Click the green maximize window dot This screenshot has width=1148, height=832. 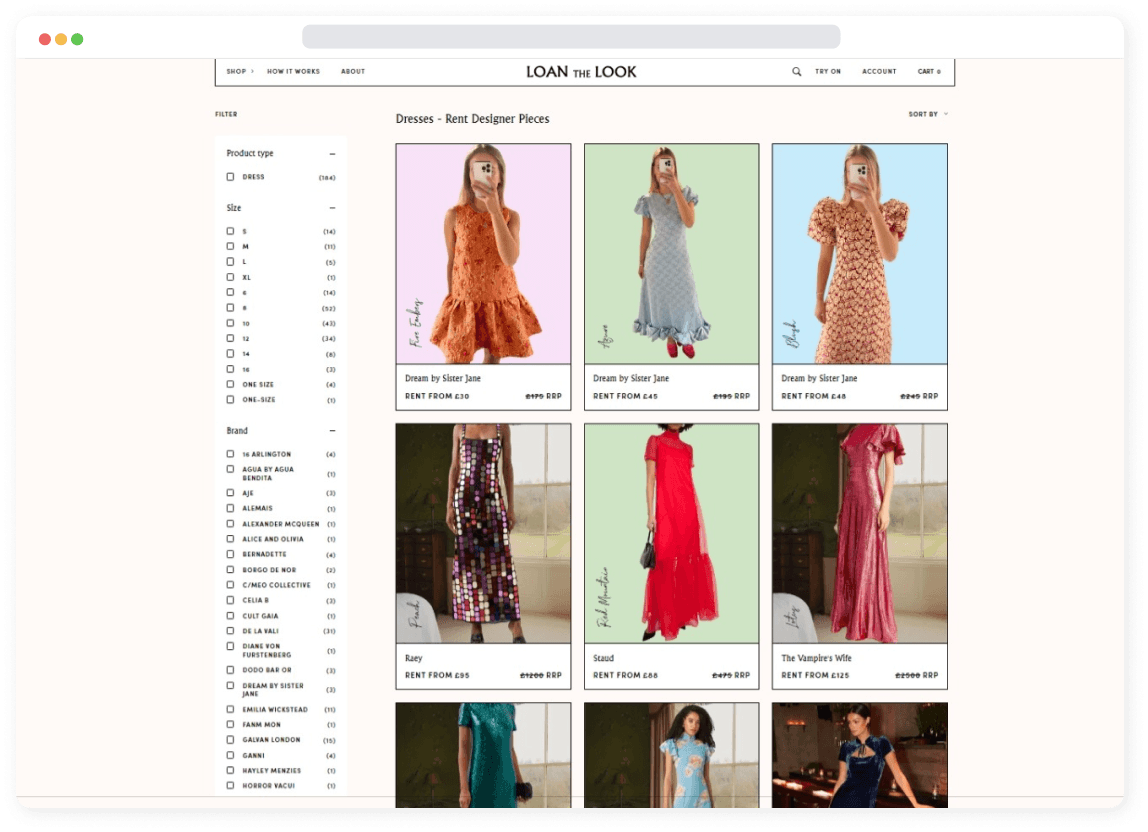click(77, 39)
